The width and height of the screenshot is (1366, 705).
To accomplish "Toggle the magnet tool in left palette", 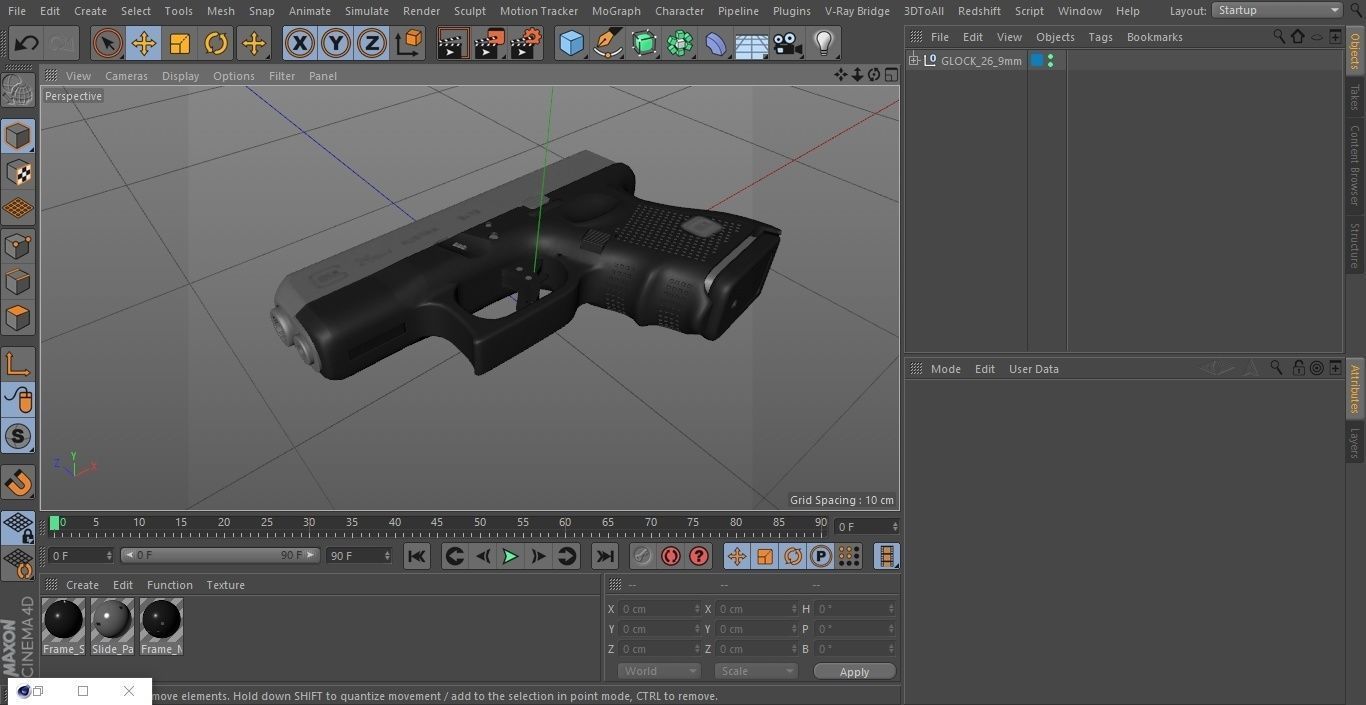I will pyautogui.click(x=18, y=484).
